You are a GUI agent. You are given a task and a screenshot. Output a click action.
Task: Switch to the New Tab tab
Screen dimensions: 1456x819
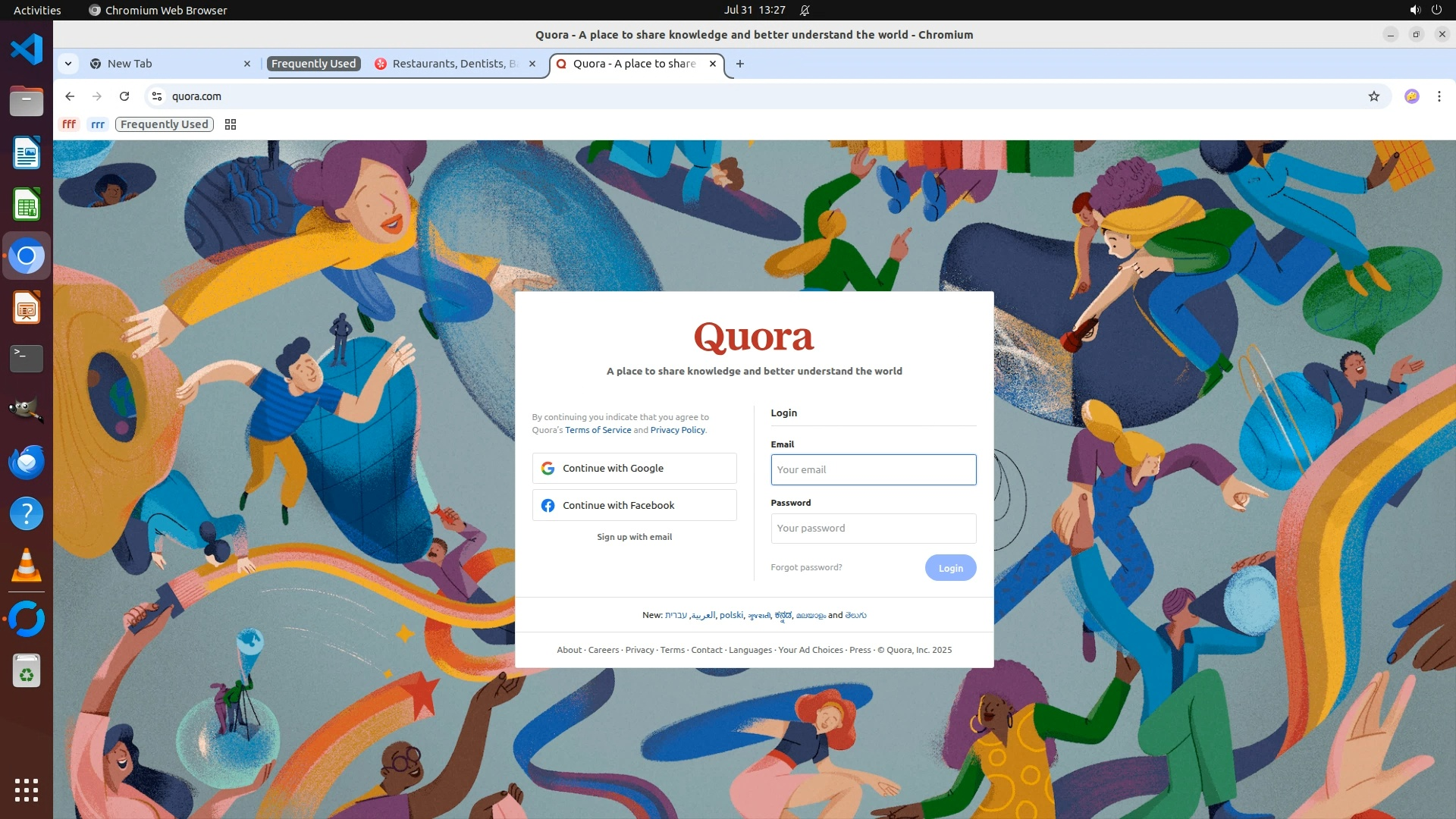tap(167, 64)
